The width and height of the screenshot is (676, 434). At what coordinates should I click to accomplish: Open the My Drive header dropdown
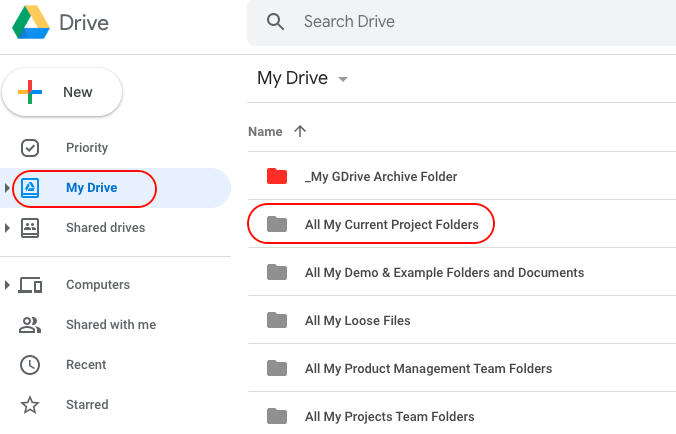pos(343,79)
